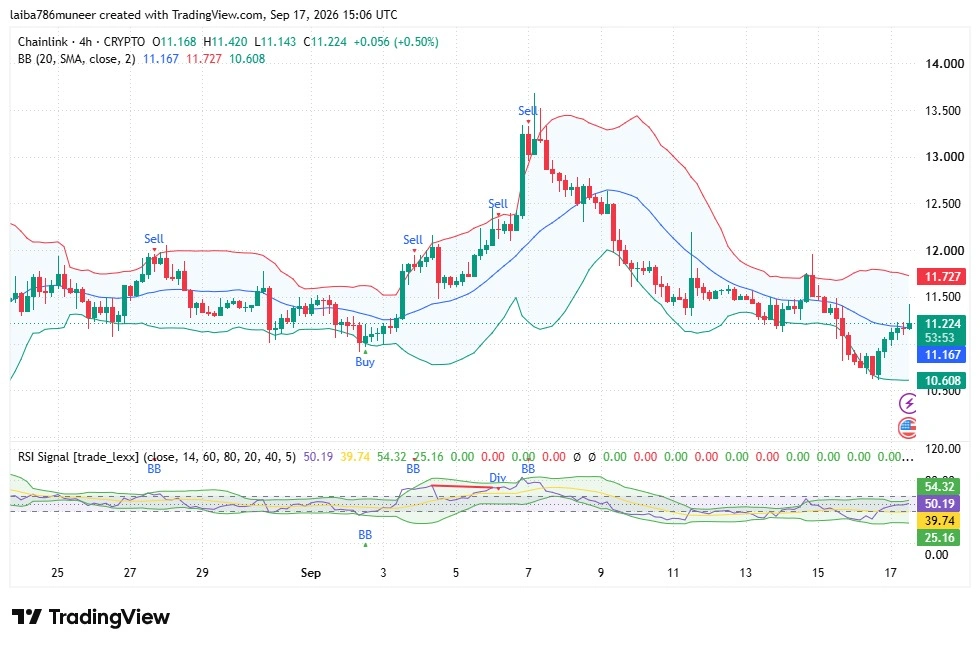Click the L11.143 low value
Screen dimensions: 980x647
tap(275, 42)
